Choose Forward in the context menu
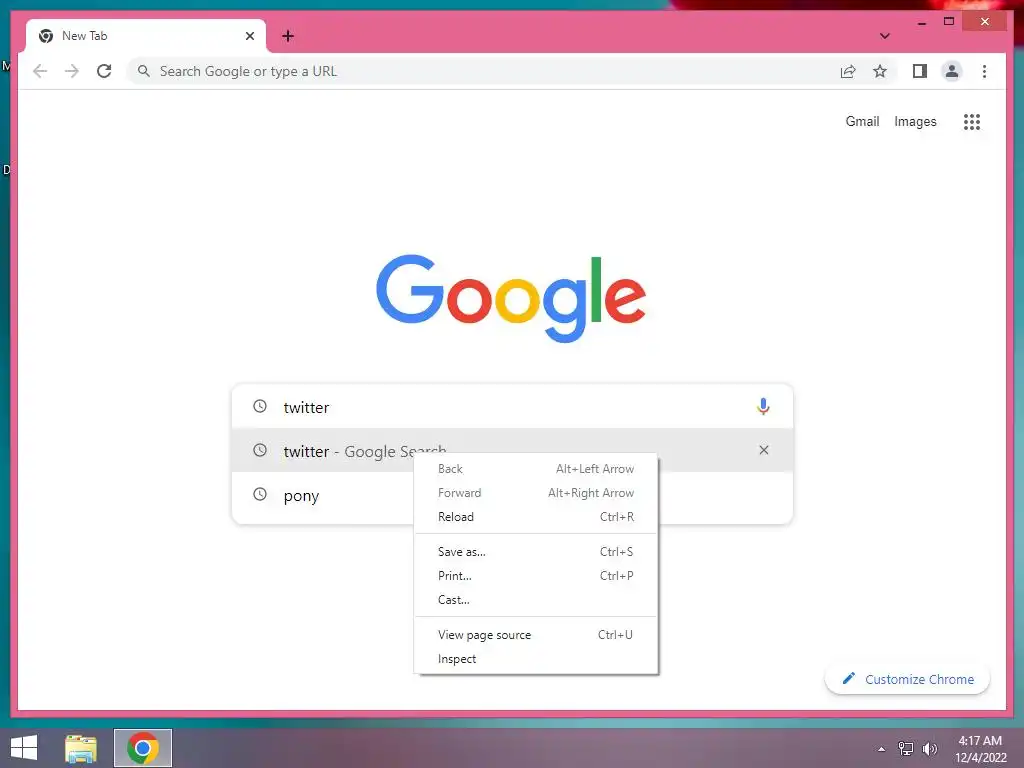 coord(536,493)
